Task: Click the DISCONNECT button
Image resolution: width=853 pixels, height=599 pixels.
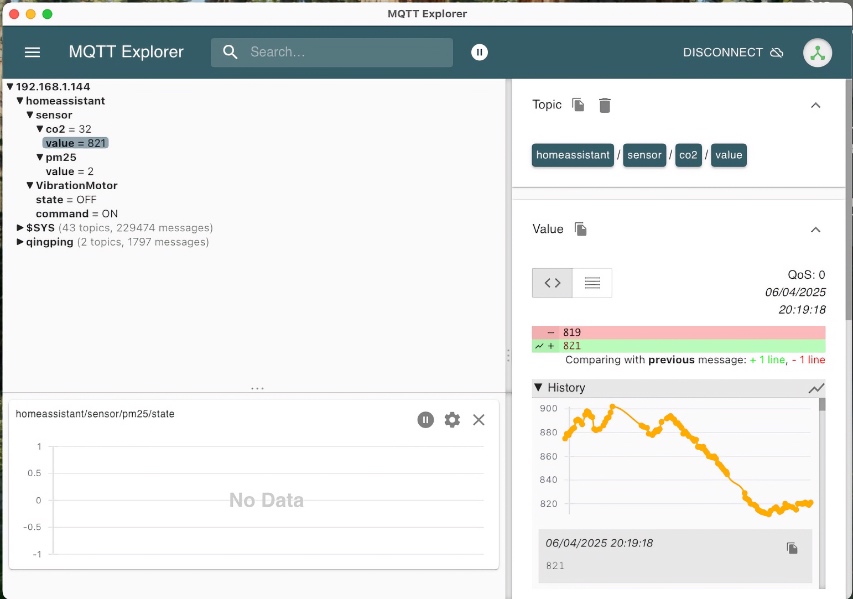Action: pos(733,52)
